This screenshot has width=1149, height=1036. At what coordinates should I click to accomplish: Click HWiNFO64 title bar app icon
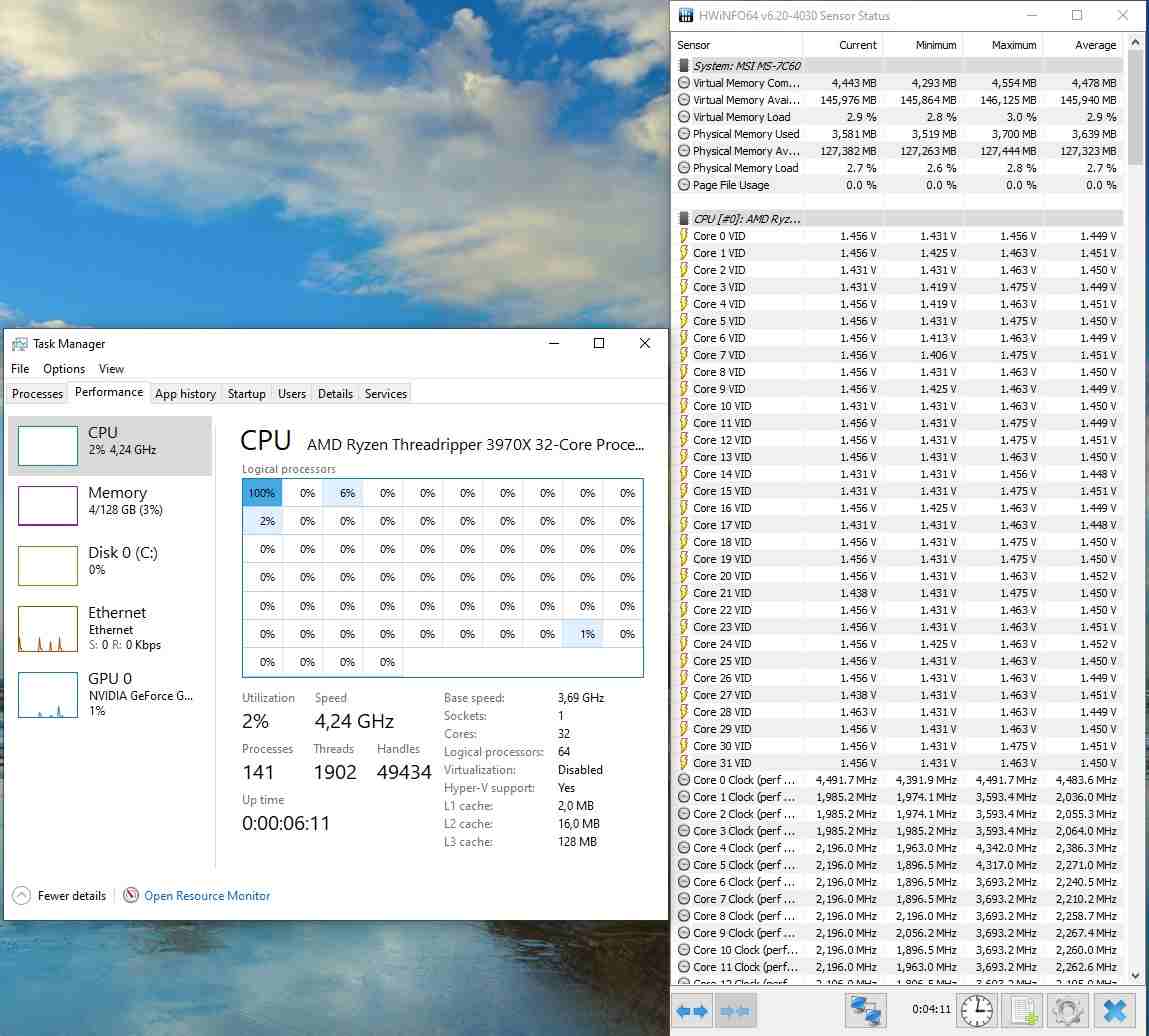coord(686,15)
